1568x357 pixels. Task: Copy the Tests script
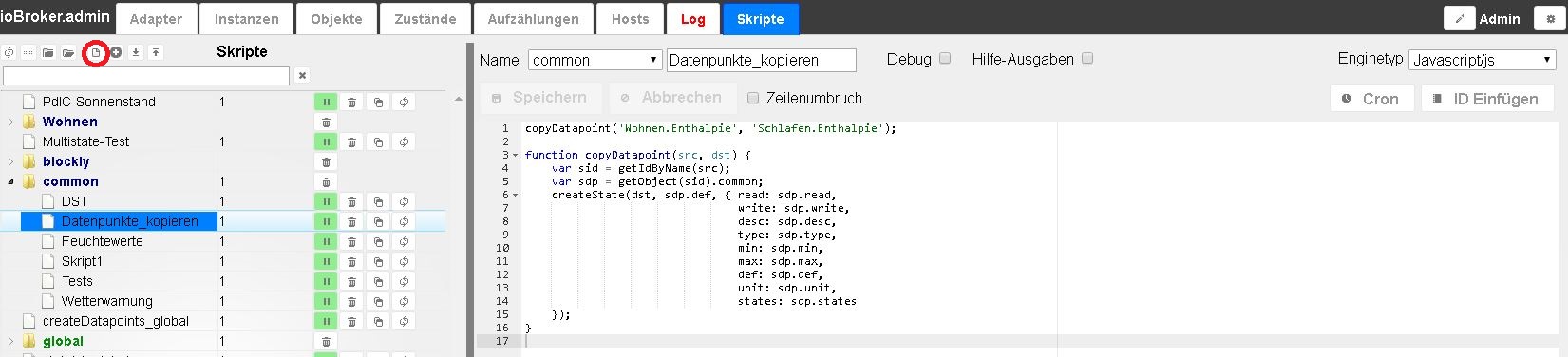coord(378,281)
